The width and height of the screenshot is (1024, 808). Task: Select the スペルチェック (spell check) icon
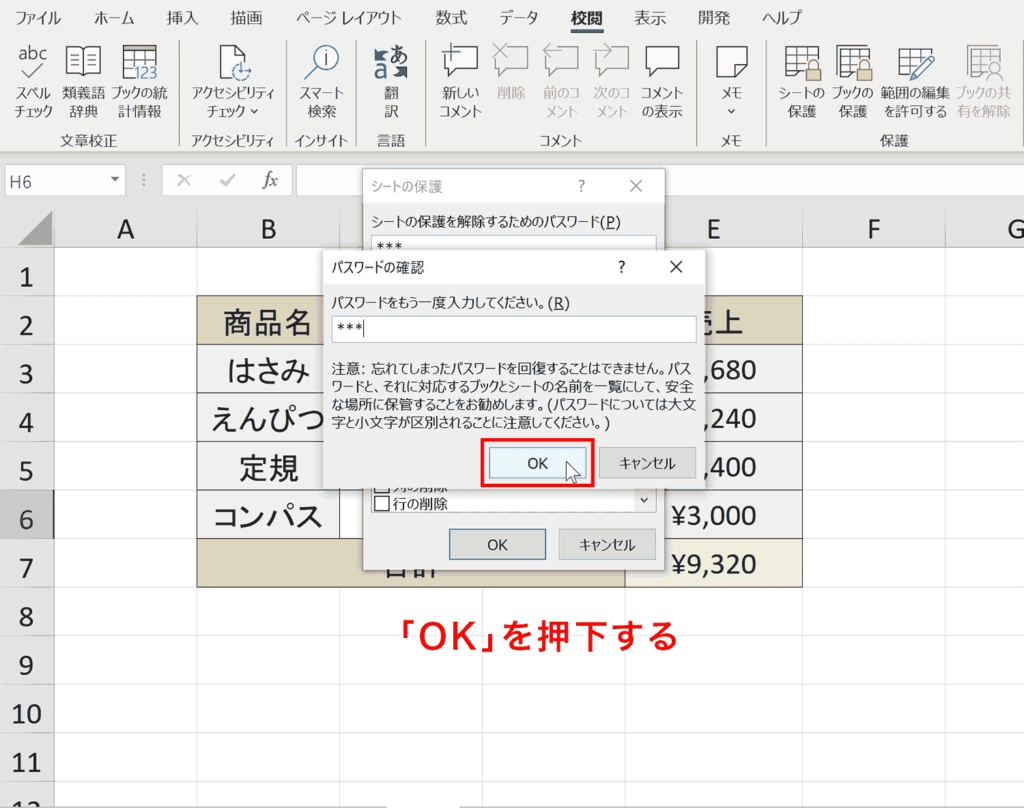pyautogui.click(x=31, y=80)
